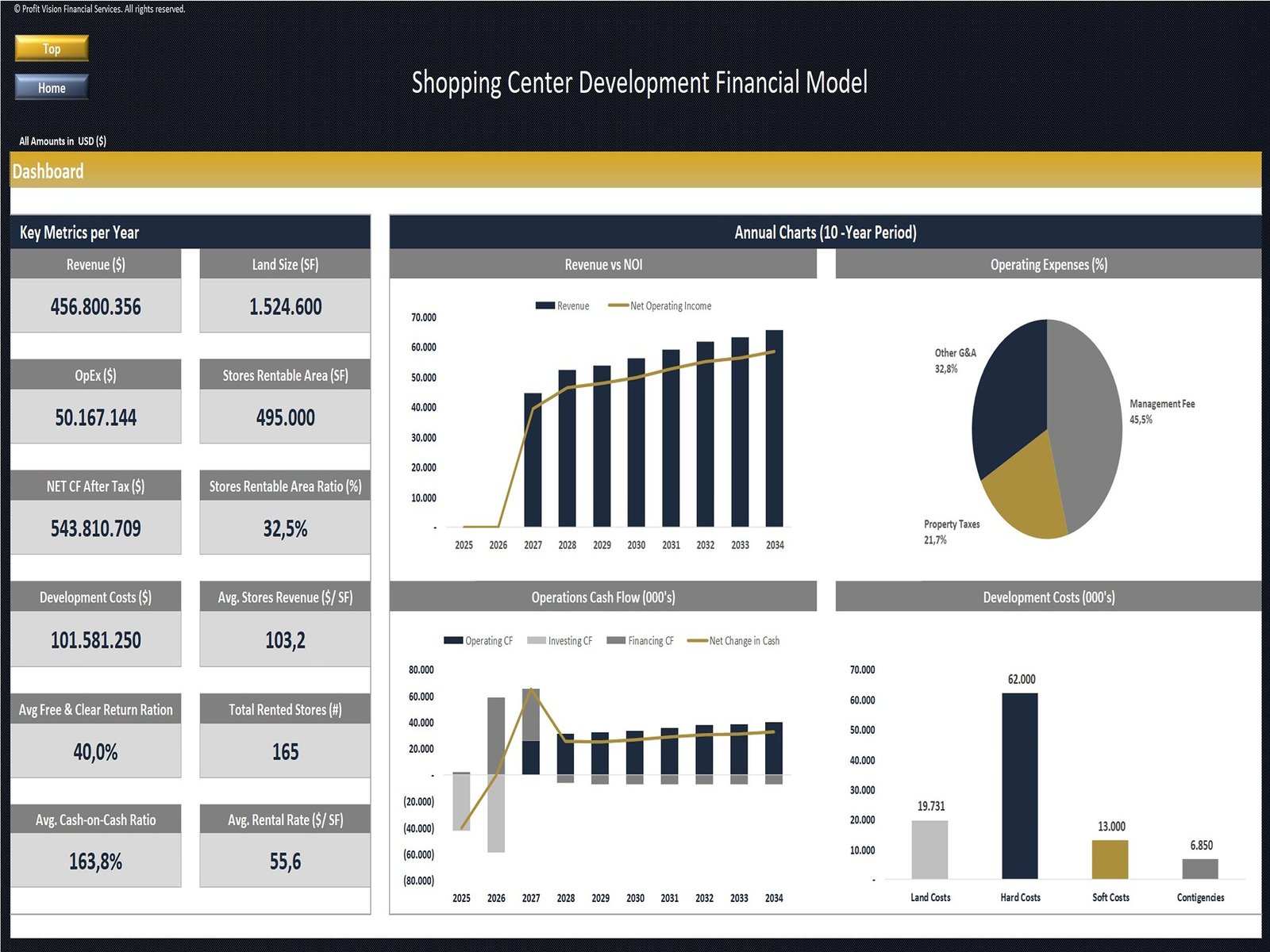Viewport: 1270px width, 952px height.
Task: Click the Revenue legend entry in chart
Action: 563,306
